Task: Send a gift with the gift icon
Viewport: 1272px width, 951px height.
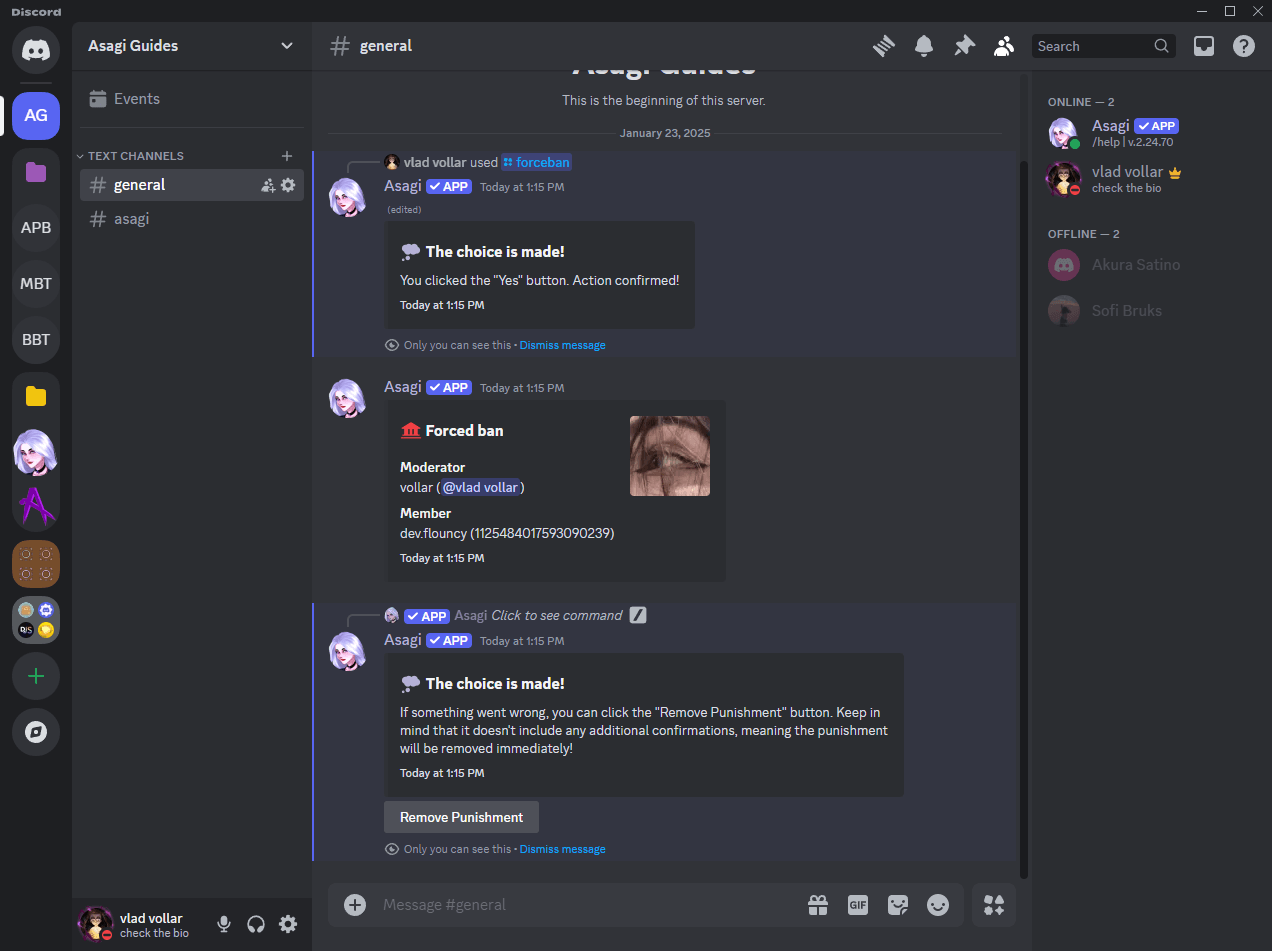Action: tap(818, 905)
